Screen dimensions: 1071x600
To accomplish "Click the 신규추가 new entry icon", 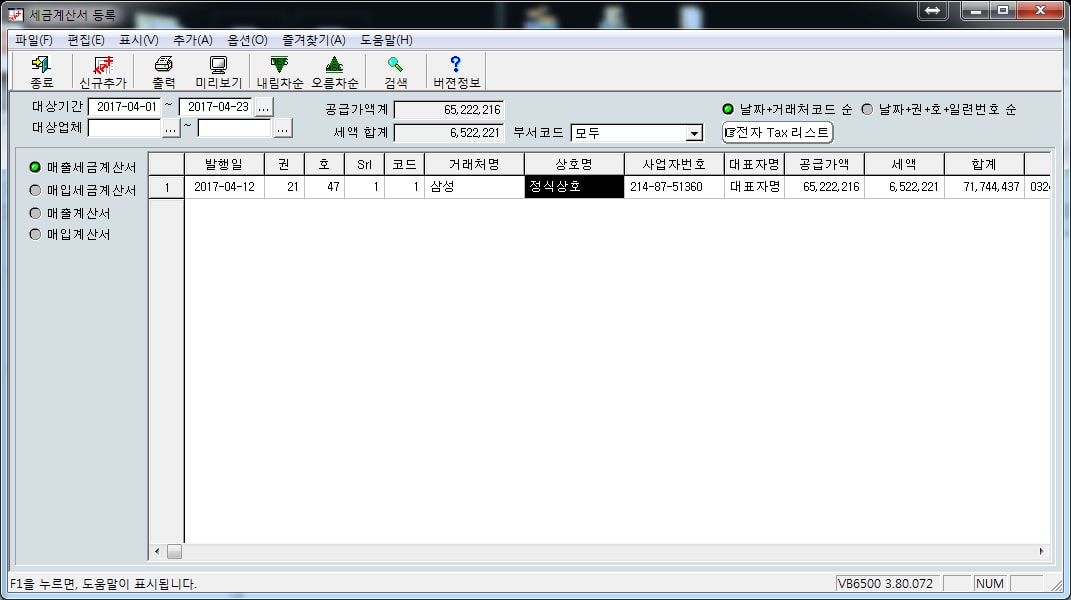I will click(103, 71).
